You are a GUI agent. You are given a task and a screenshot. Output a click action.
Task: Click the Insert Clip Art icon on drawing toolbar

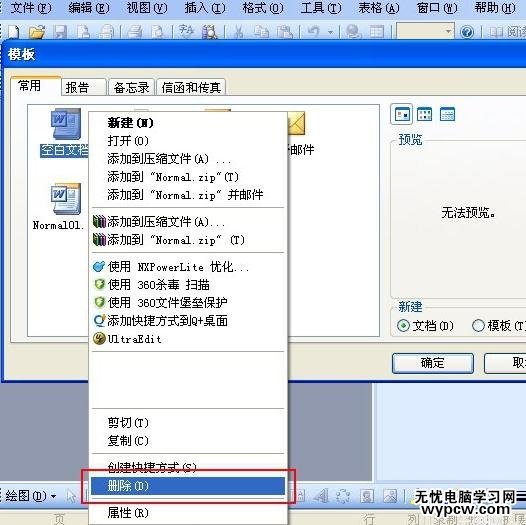point(367,496)
